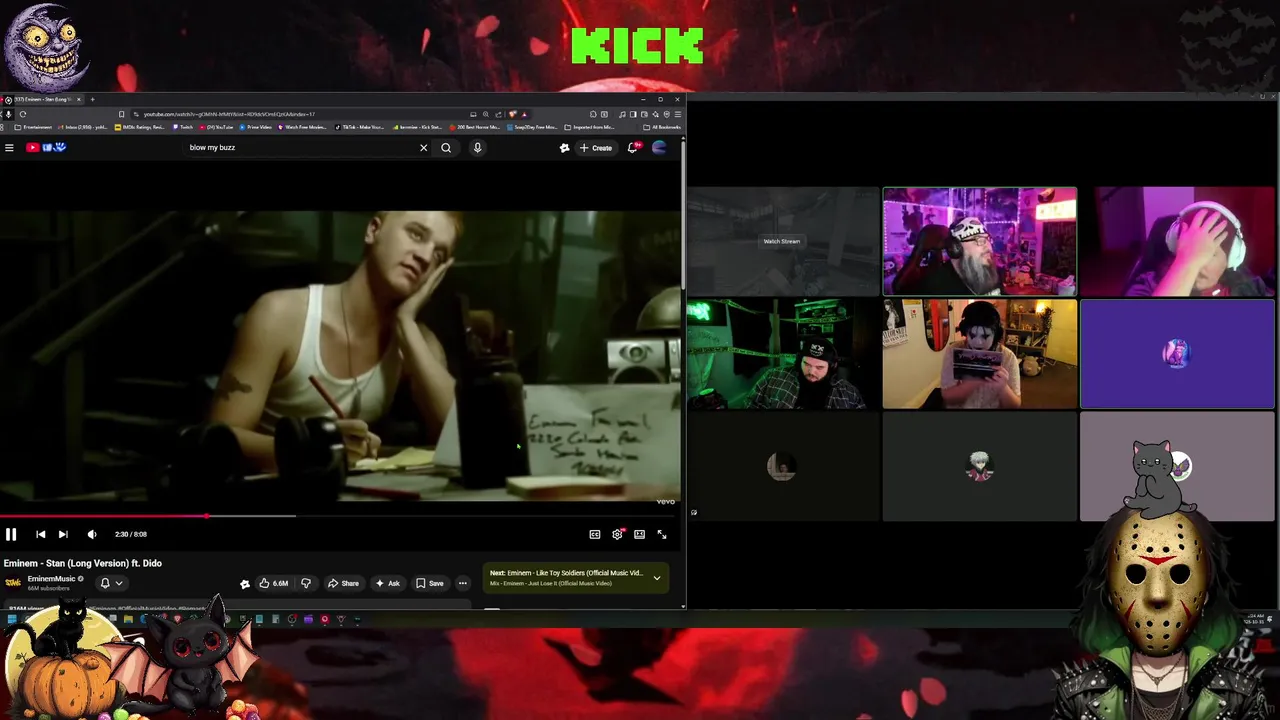The image size is (1280, 720).
Task: Open the Windows Start button on the taskbar
Action: click(x=11, y=619)
